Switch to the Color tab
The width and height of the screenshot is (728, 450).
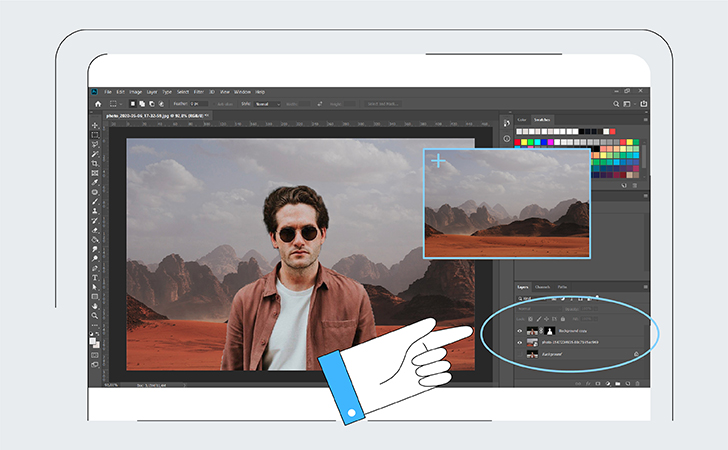(522, 120)
